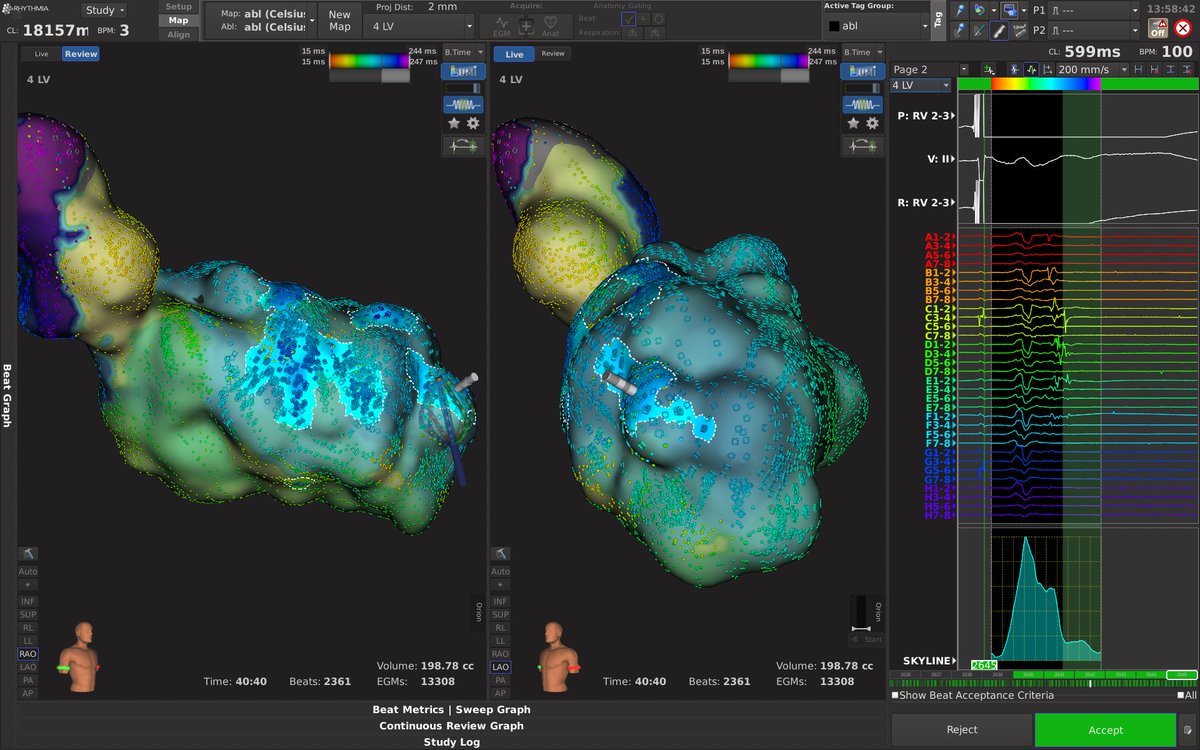
Task: Toggle Live mode in left map view
Action: 41,54
